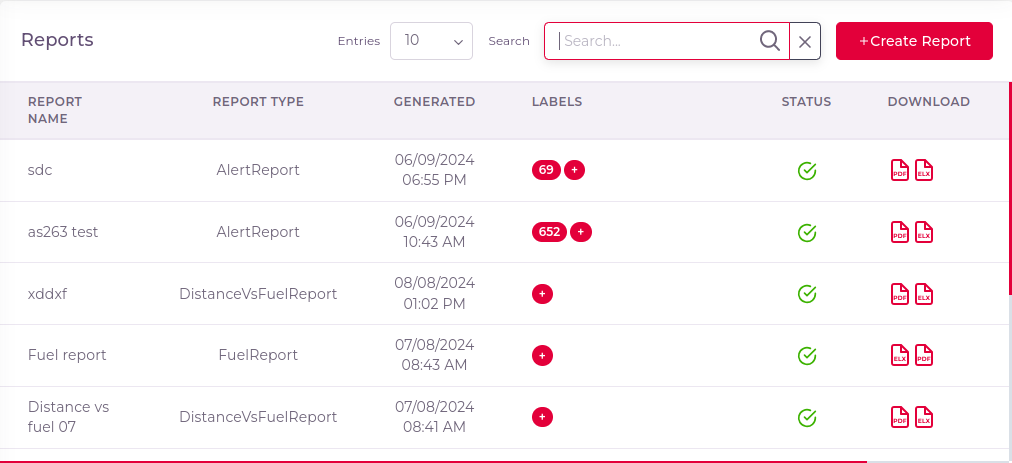Download the ELX file for sdc report

(x=924, y=170)
